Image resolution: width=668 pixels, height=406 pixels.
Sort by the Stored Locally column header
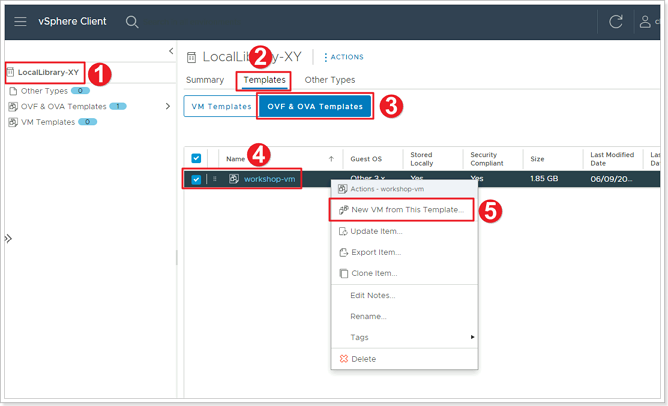422,159
